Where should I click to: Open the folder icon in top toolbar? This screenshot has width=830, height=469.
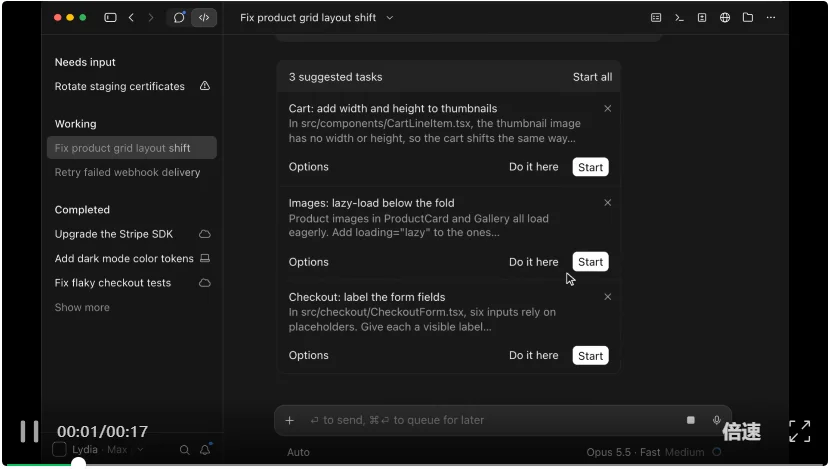click(747, 17)
